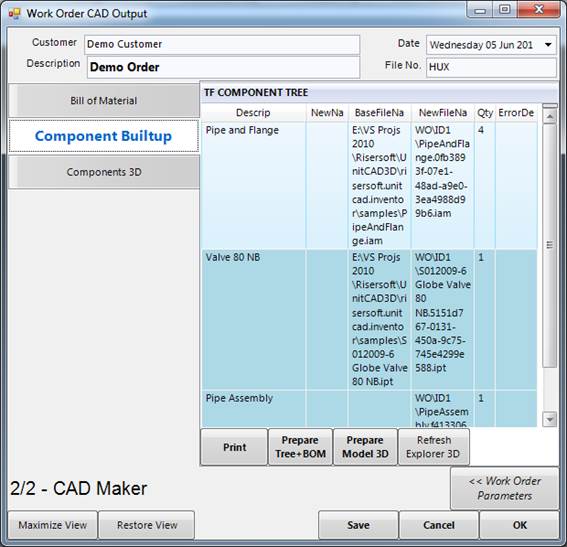Click the Description input field
The image size is (567, 547).
tap(223, 67)
